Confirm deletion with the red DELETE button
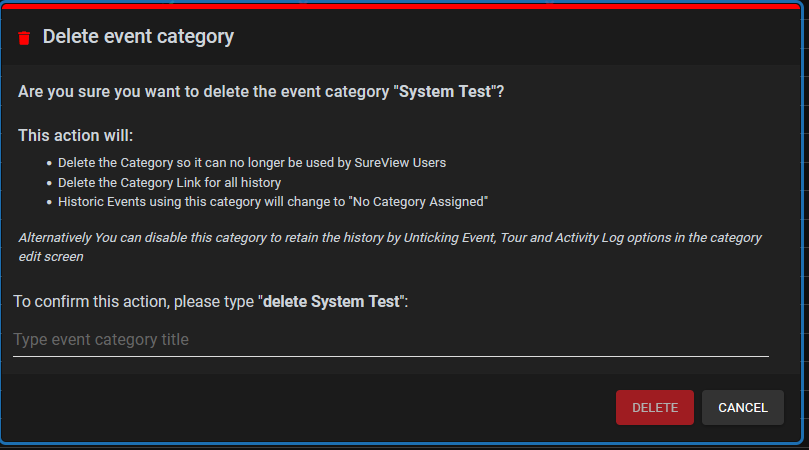 tap(655, 408)
